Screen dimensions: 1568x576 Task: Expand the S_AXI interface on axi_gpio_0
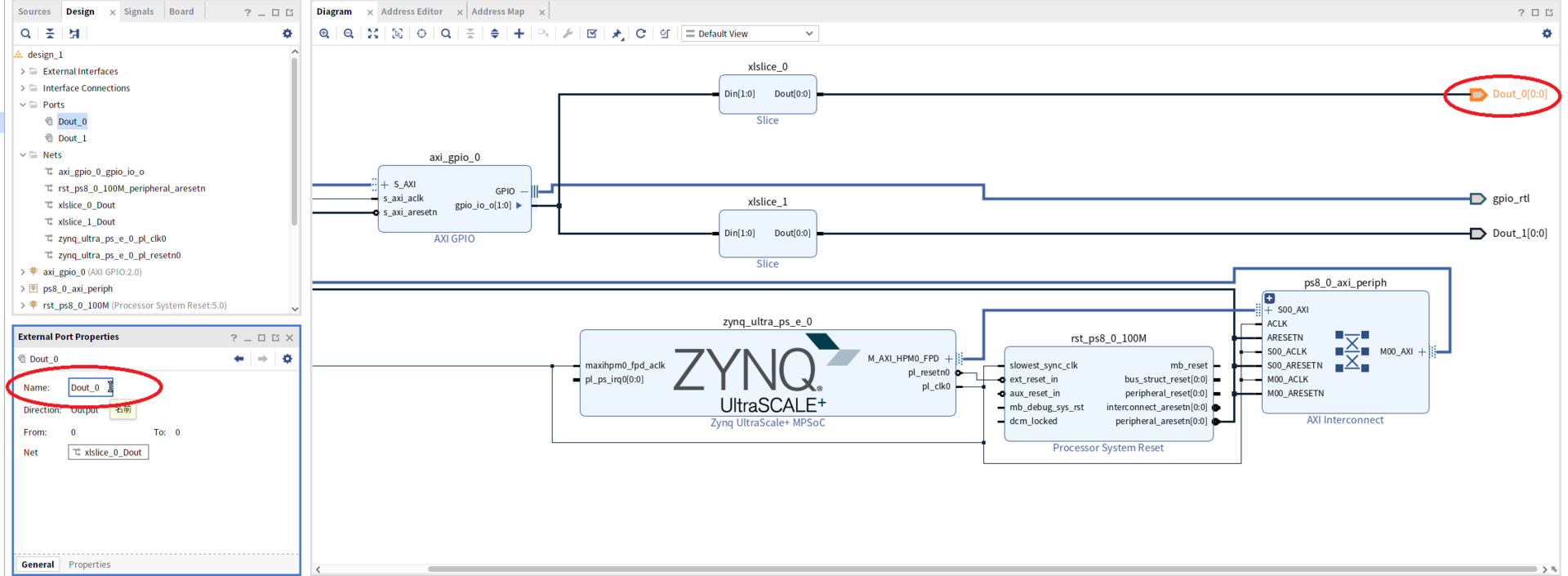(x=385, y=185)
